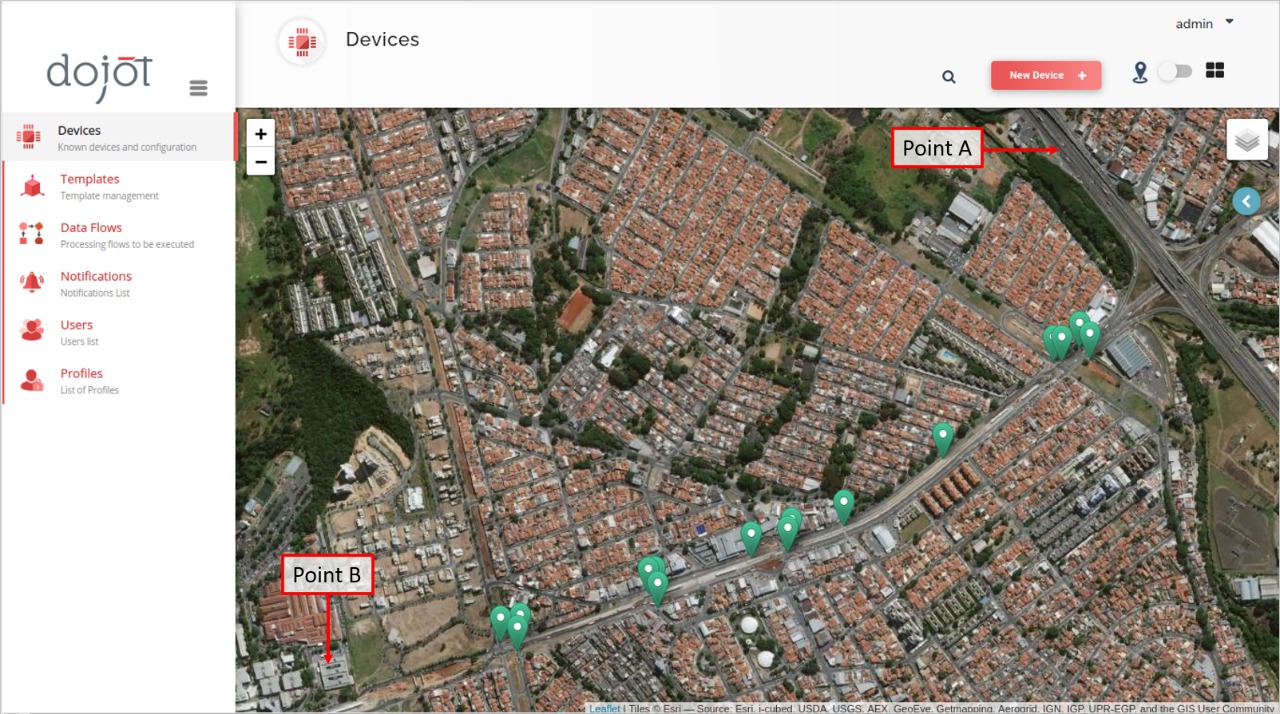The height and width of the screenshot is (714, 1280).
Task: Open the admin user dropdown
Action: click(1204, 23)
